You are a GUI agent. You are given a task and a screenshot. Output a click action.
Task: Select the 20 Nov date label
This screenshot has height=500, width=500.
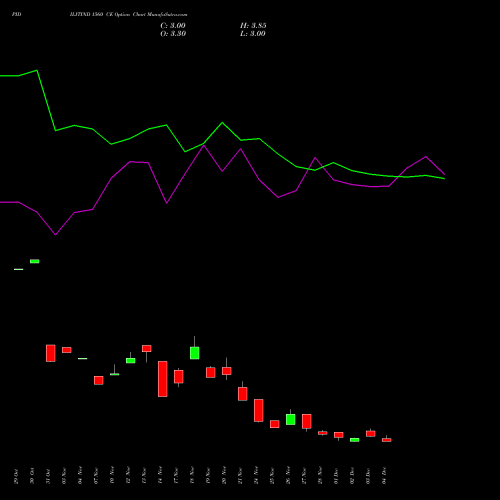pyautogui.click(x=224, y=476)
